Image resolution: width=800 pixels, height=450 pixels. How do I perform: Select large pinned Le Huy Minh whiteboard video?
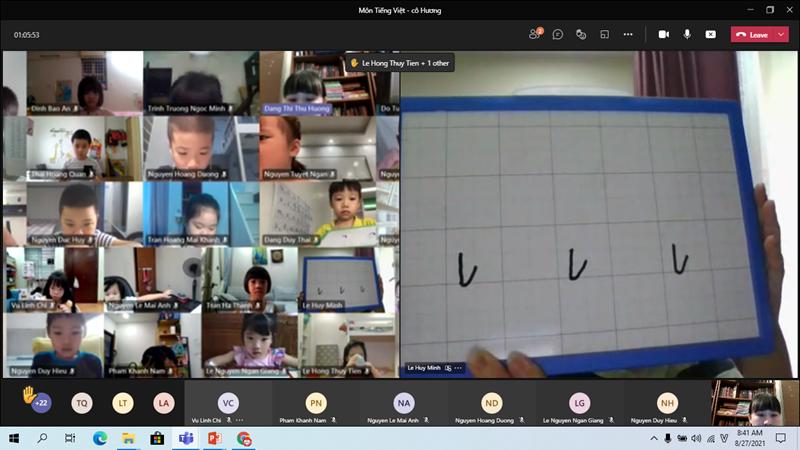point(598,214)
